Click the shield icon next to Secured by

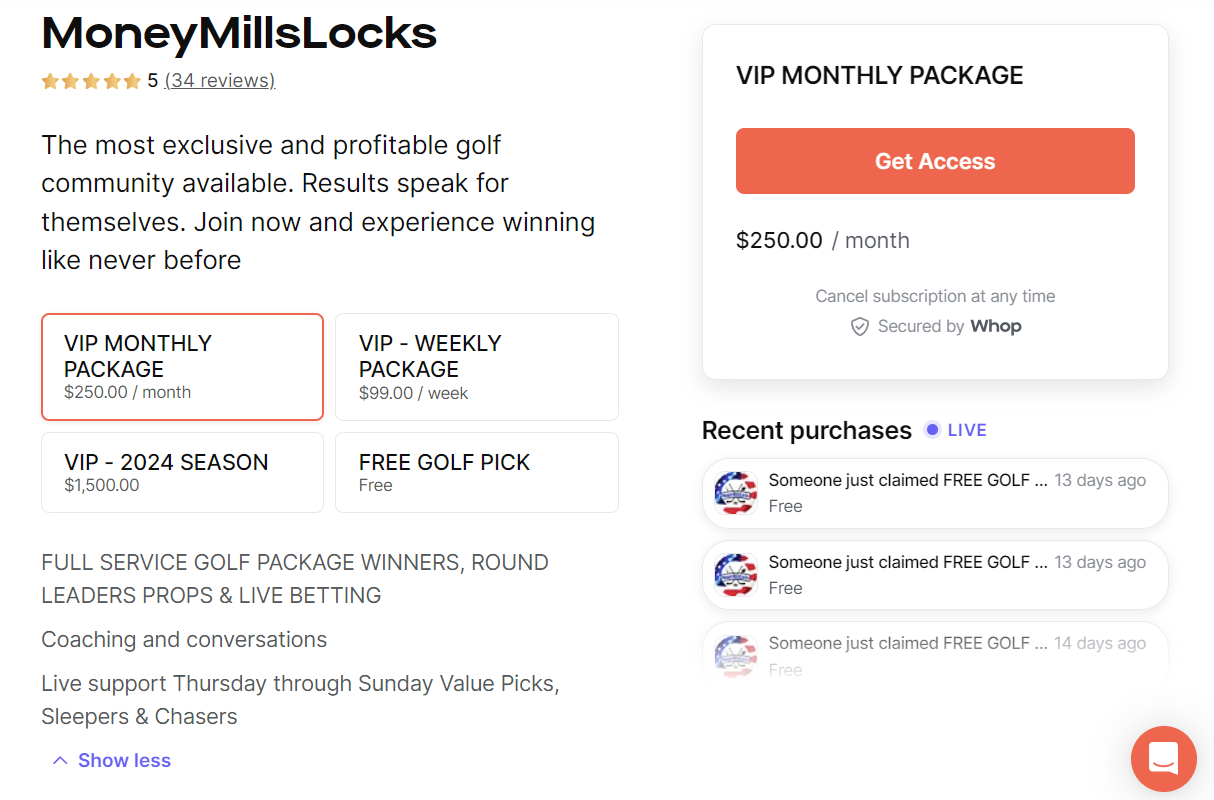click(860, 326)
